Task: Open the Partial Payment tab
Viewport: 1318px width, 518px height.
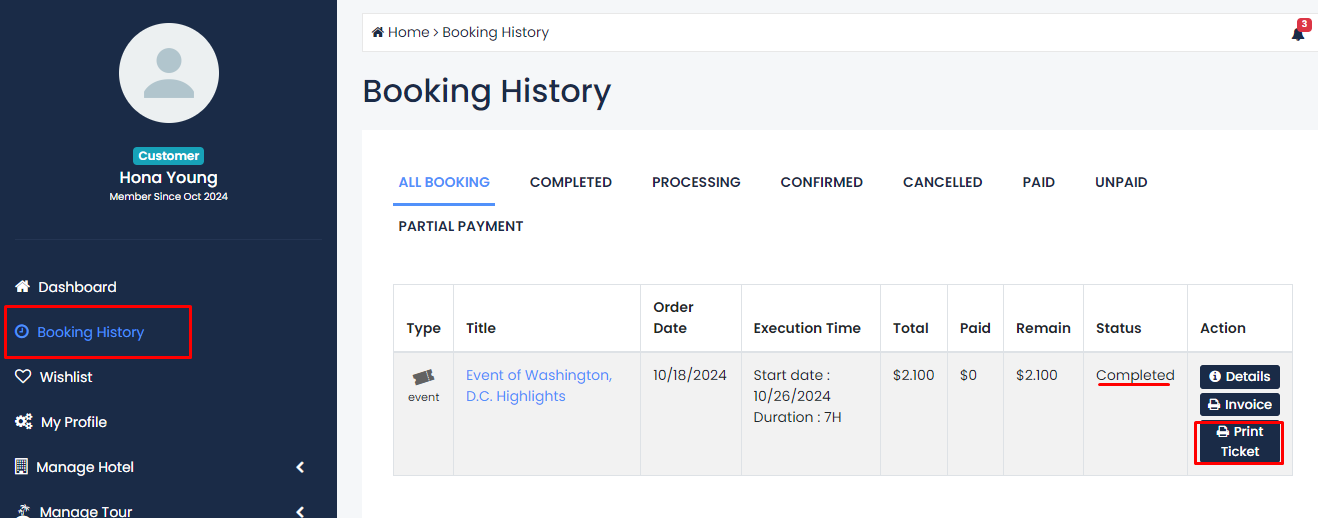Action: point(461,226)
